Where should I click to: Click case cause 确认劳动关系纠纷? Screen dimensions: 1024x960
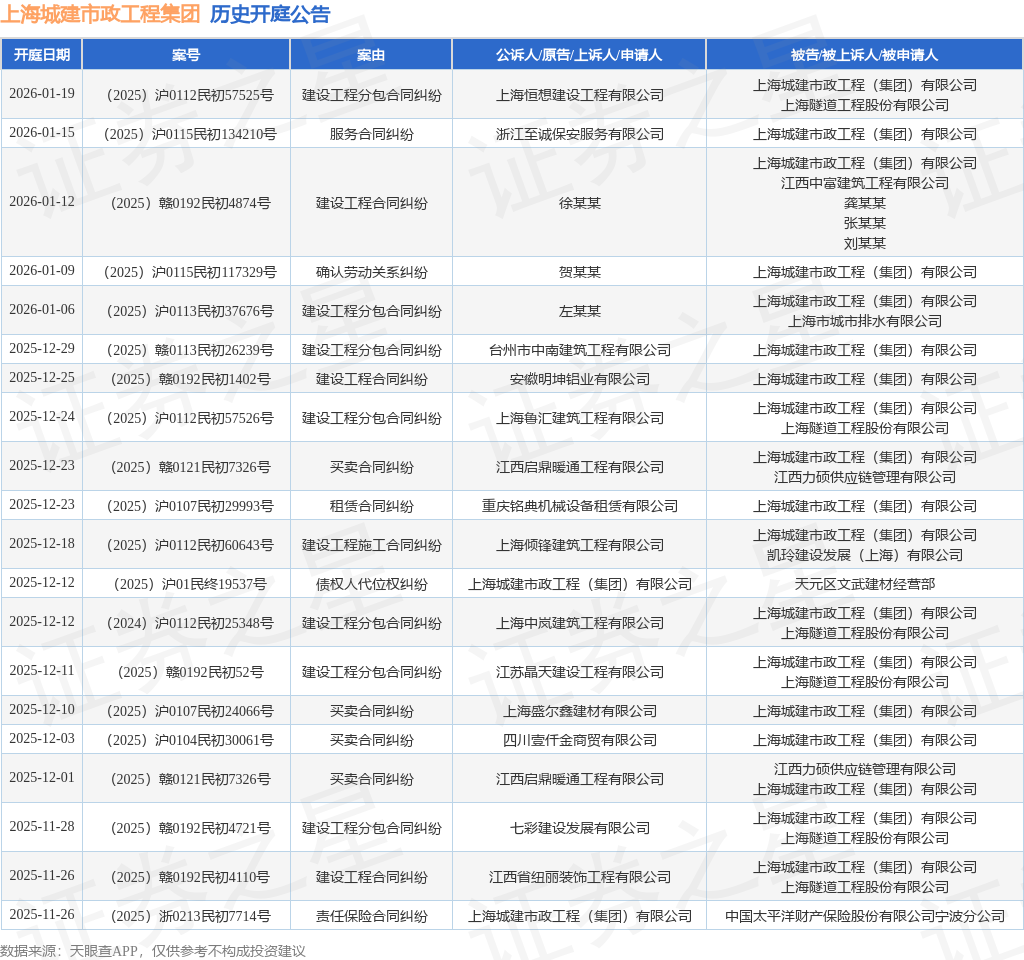(371, 272)
